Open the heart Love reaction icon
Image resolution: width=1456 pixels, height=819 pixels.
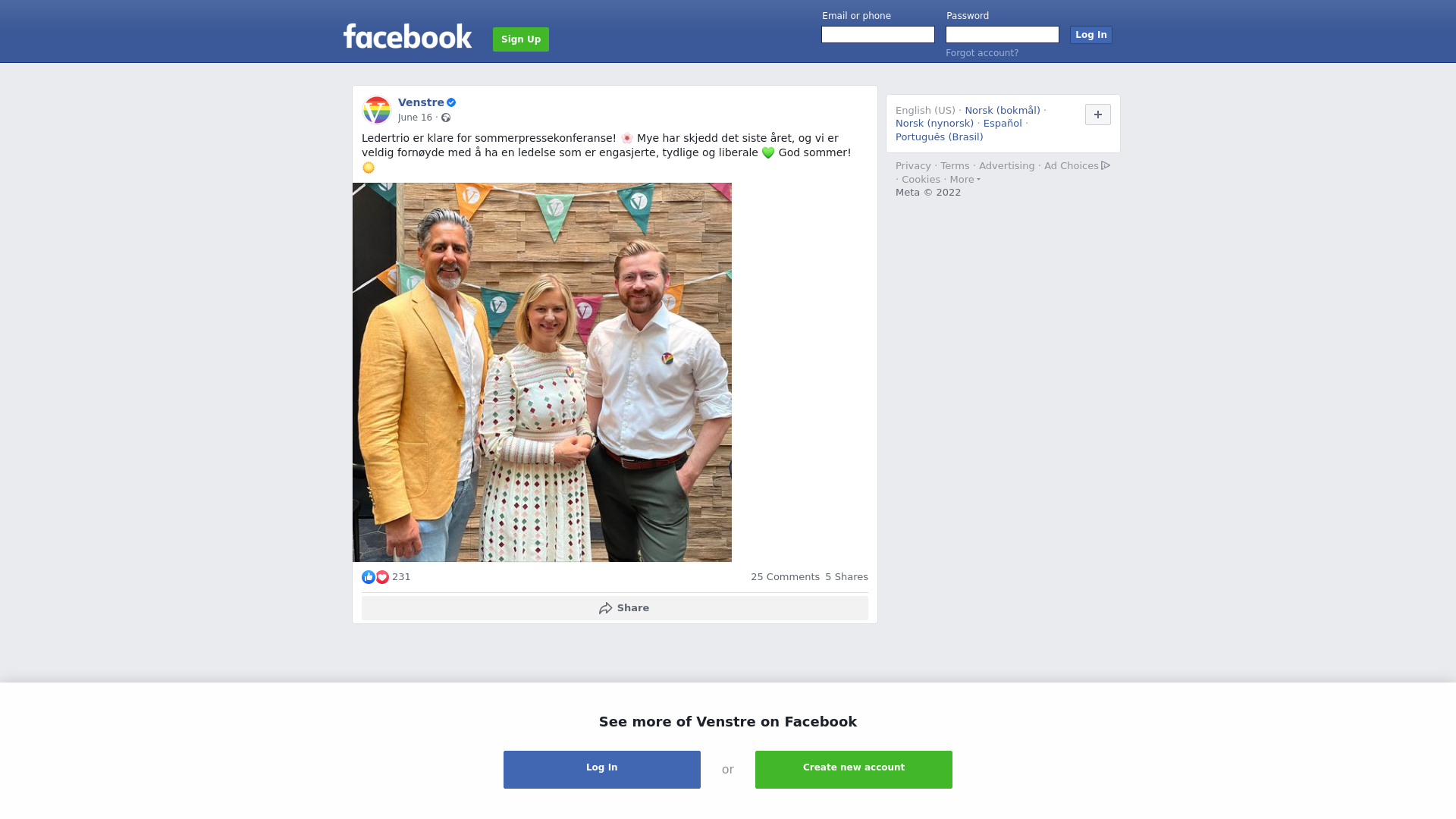click(382, 577)
